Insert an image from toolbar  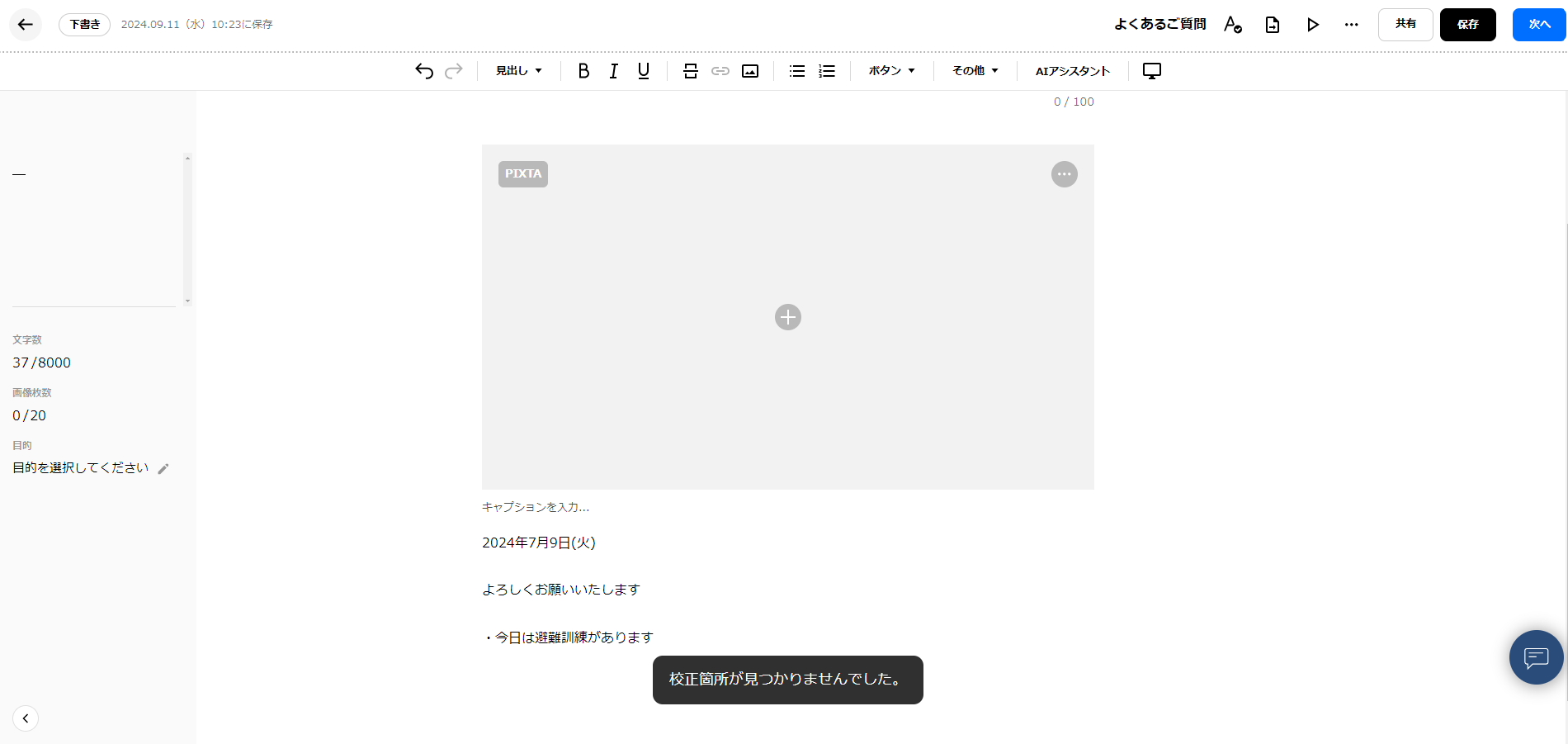pyautogui.click(x=750, y=71)
